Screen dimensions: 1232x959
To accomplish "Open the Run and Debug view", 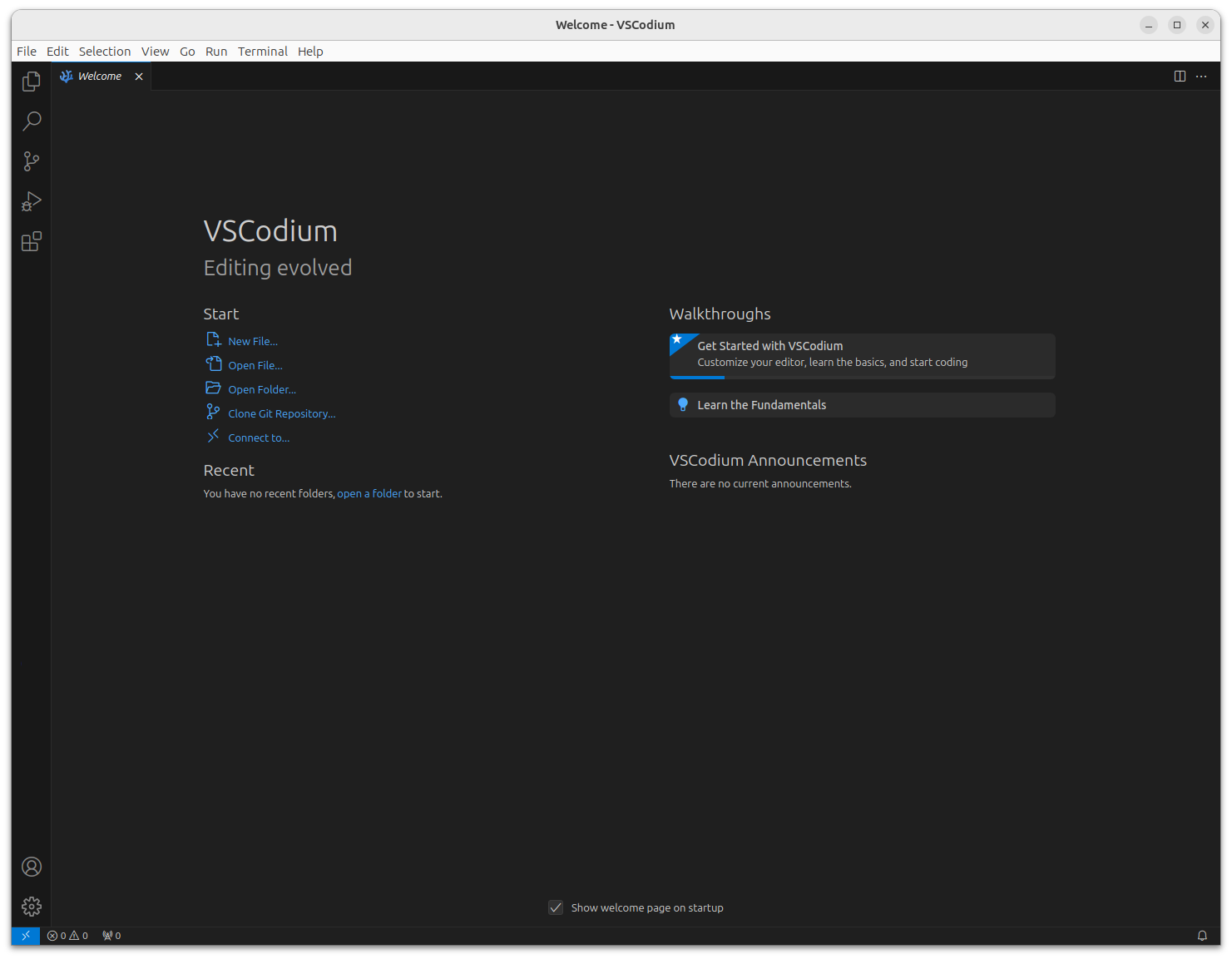I will (x=31, y=200).
